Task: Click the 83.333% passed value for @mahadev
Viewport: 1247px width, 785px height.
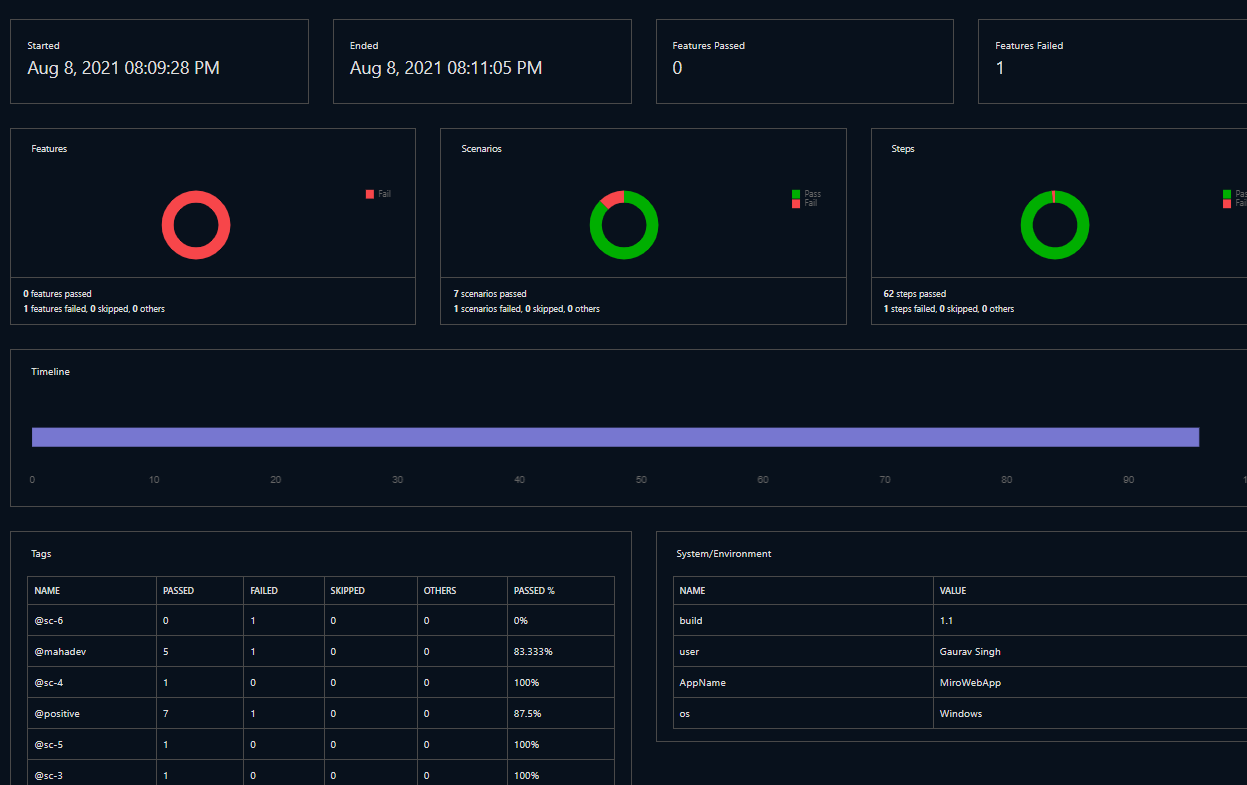Action: (533, 652)
